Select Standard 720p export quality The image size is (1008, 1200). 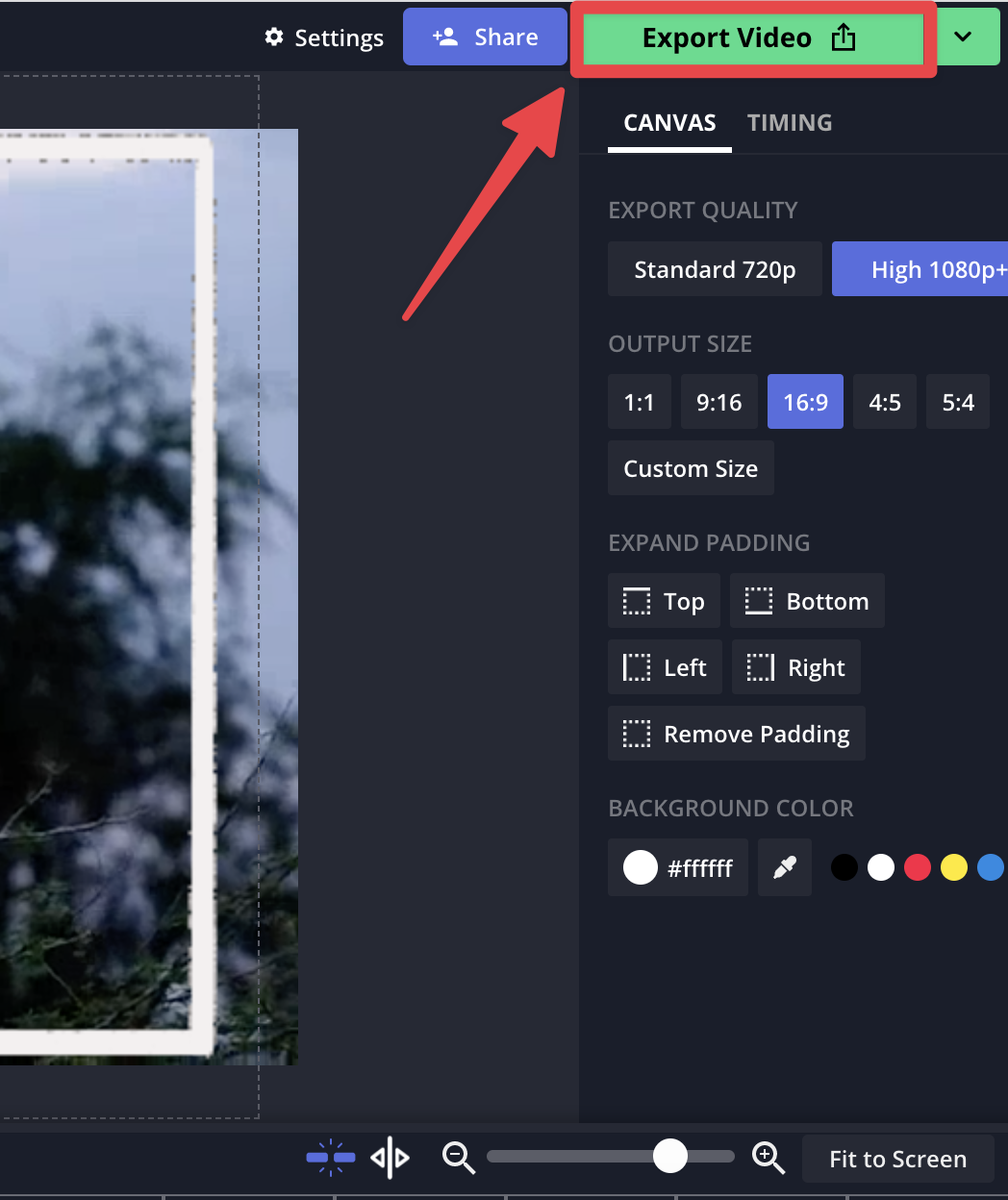click(x=715, y=269)
